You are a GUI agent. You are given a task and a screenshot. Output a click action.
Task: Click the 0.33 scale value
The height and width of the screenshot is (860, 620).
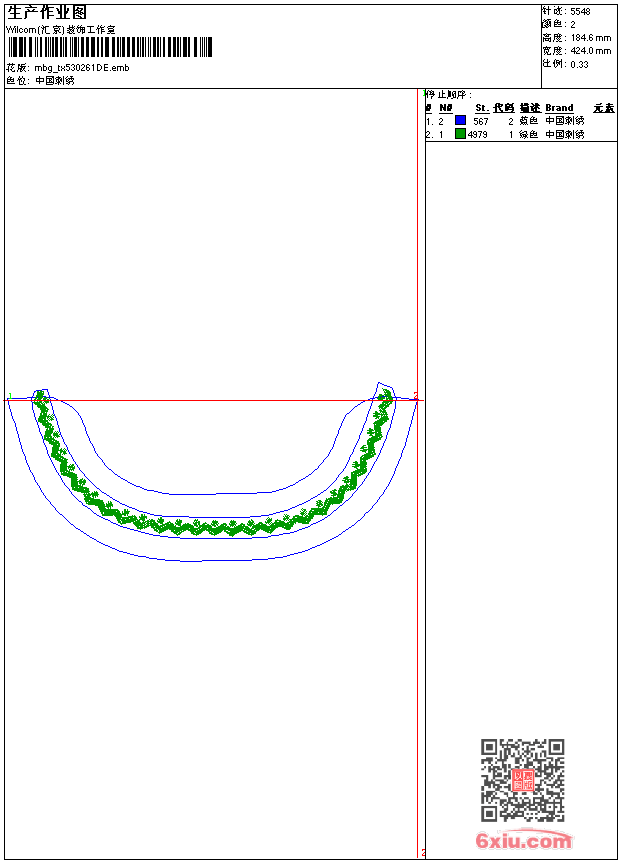tap(579, 64)
